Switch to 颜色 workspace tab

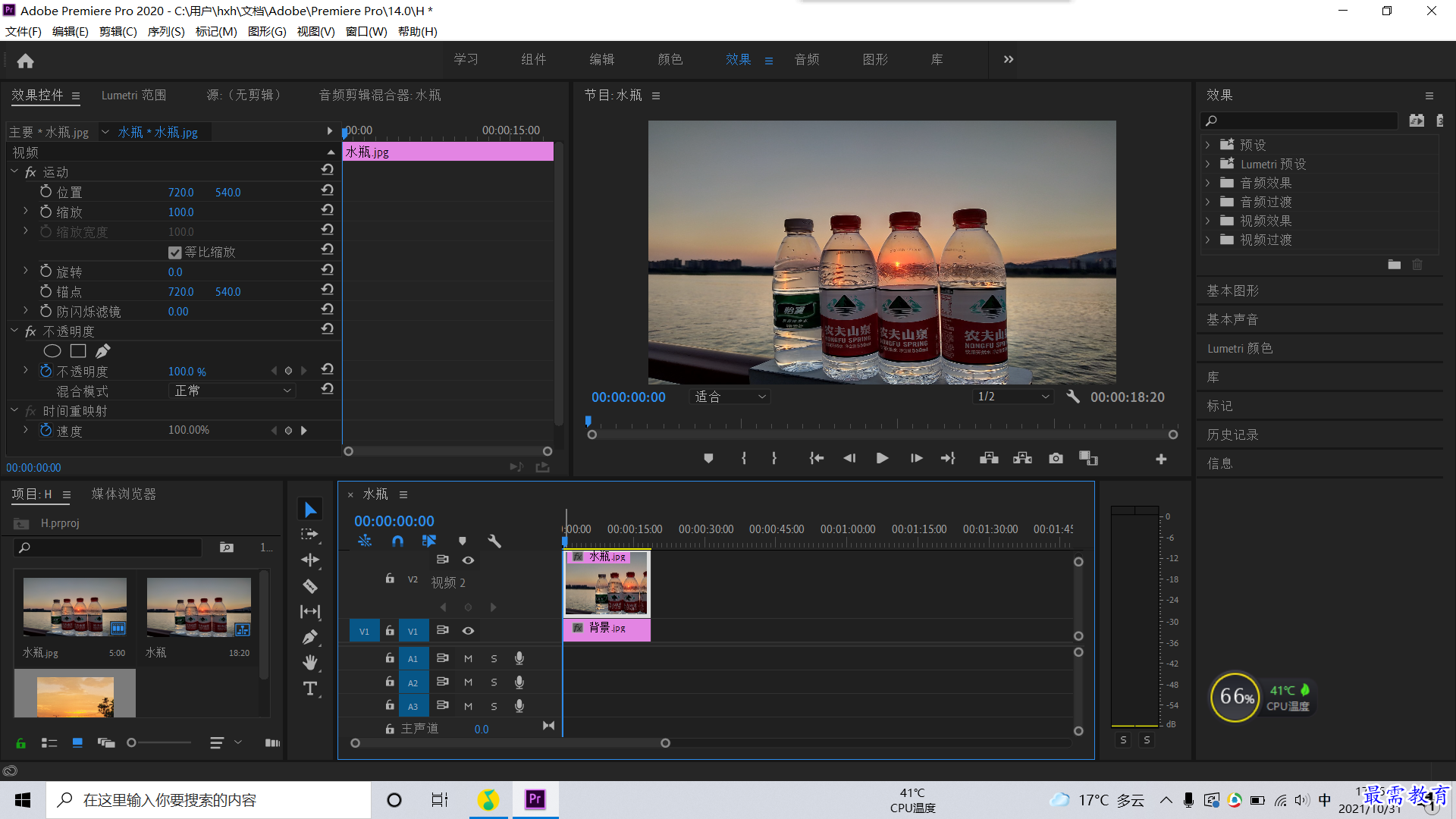point(670,59)
